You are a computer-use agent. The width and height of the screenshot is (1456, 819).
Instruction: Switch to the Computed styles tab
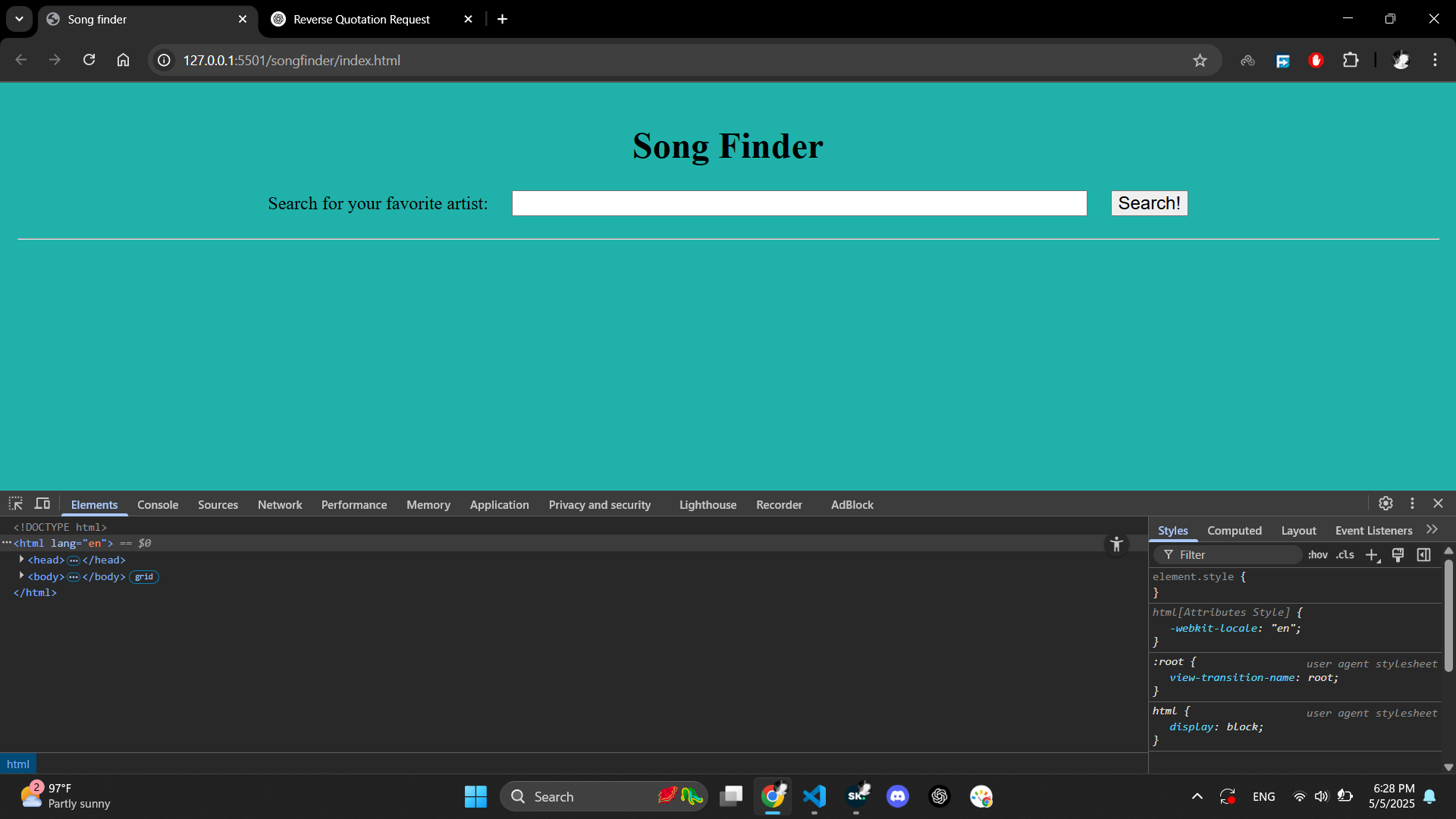(1235, 531)
